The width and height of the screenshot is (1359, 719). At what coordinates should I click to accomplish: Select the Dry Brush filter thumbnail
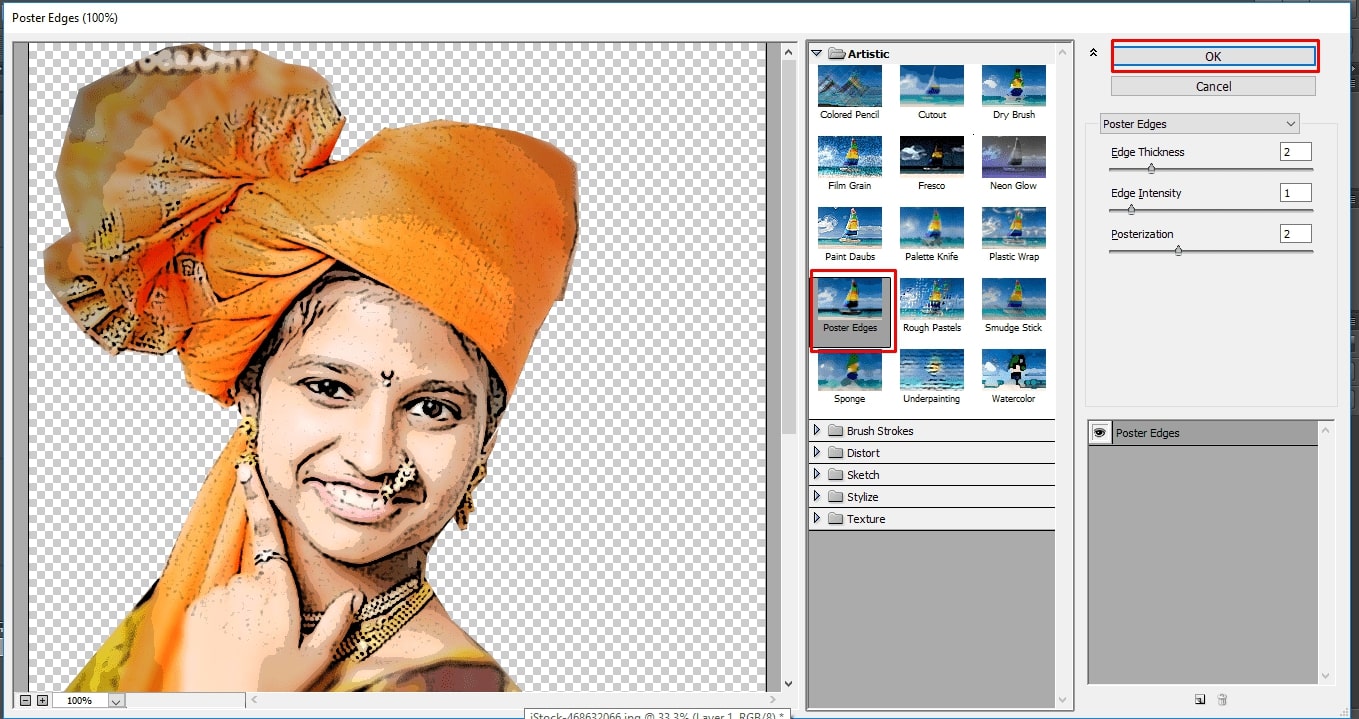click(1014, 87)
